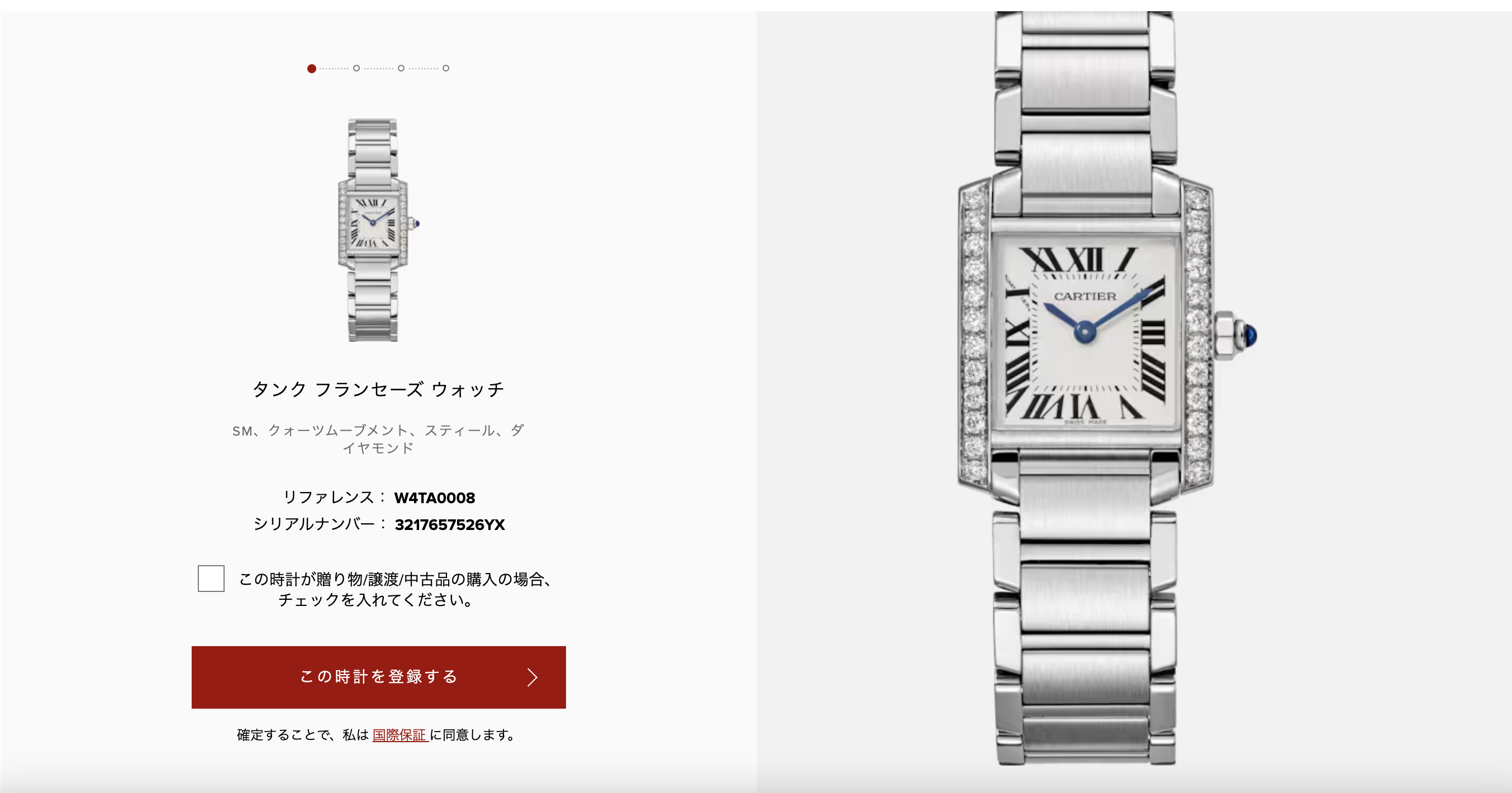The width and height of the screenshot is (1512, 793).
Task: Click the left diamond bezel of the large watch
Action: pyautogui.click(x=974, y=335)
